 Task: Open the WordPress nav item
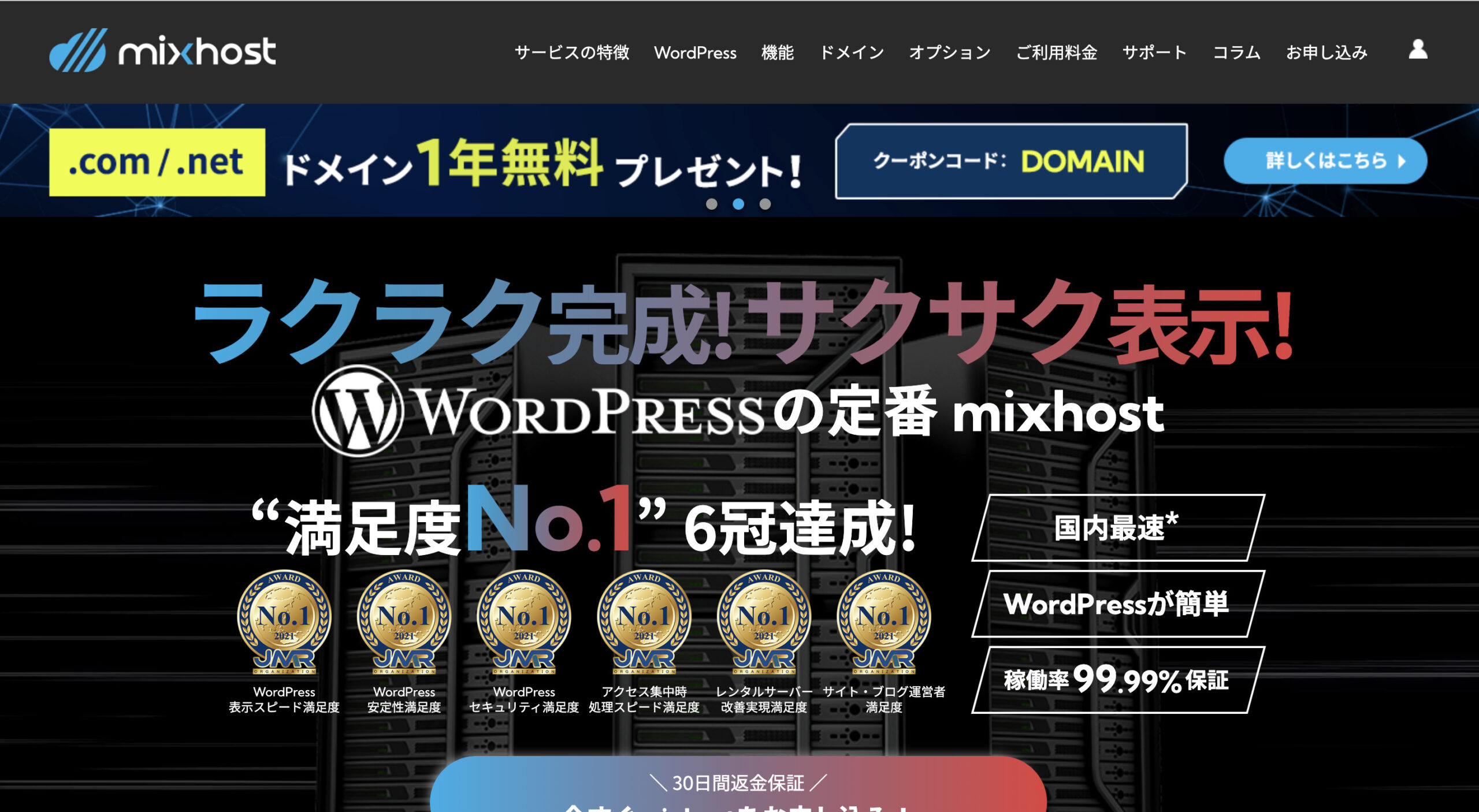point(695,53)
